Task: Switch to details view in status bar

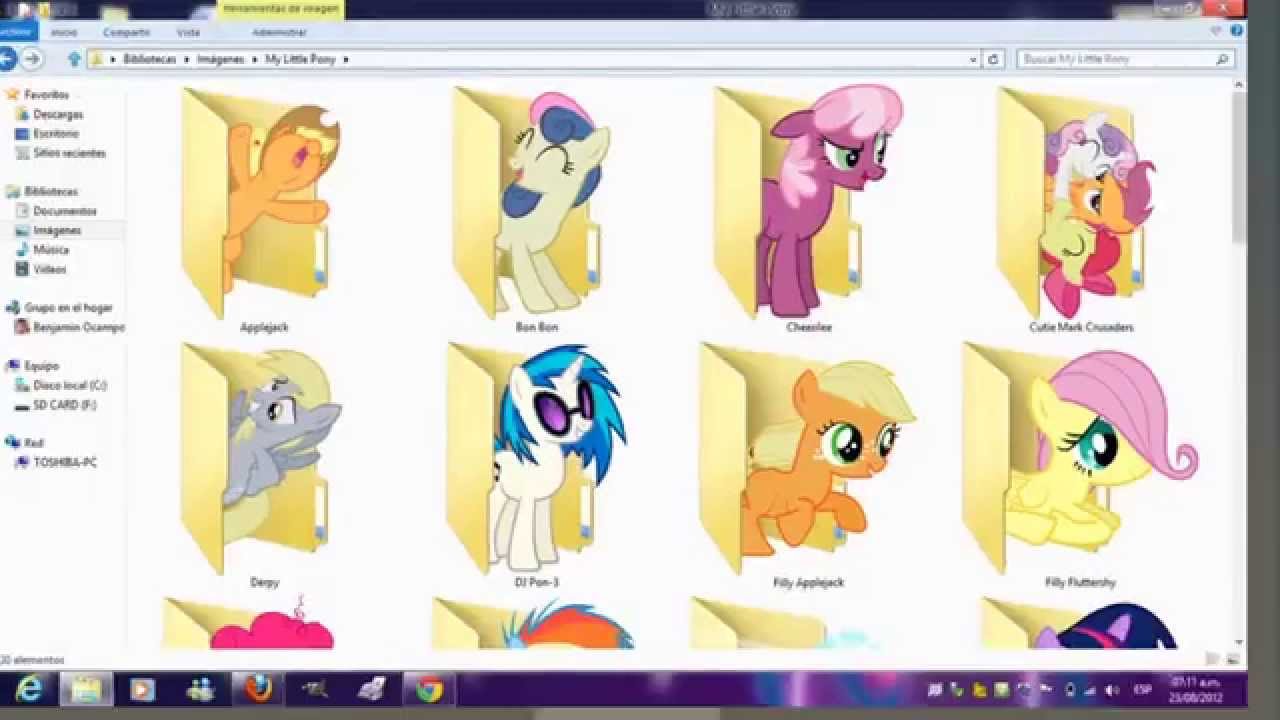Action: pyautogui.click(x=1213, y=659)
